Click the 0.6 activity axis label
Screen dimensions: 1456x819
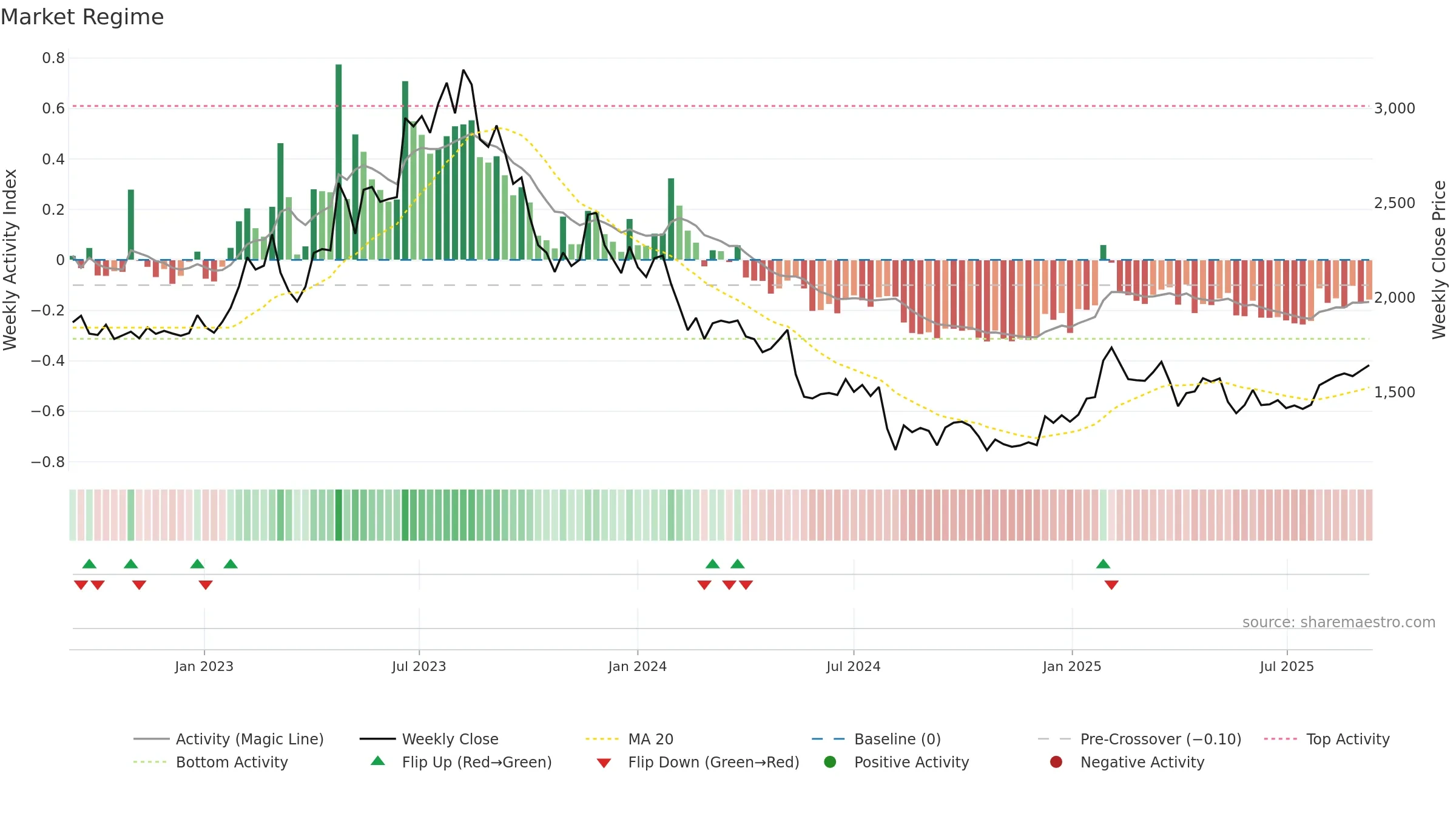click(53, 108)
